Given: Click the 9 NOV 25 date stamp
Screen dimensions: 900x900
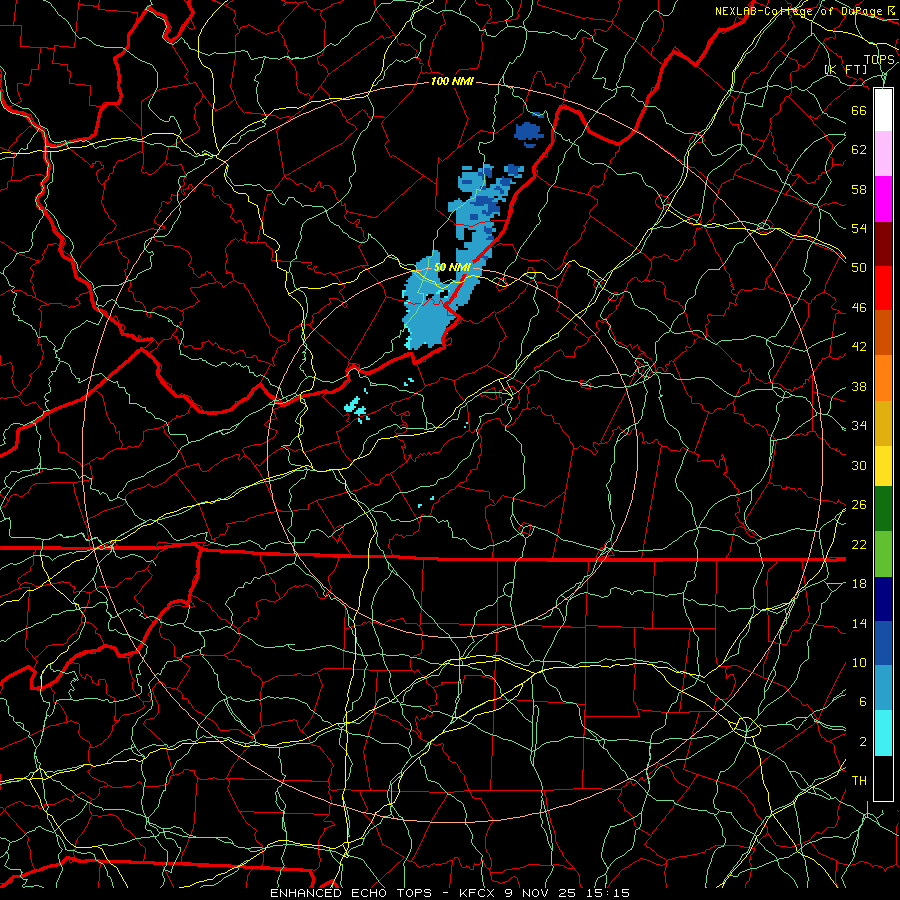Looking at the screenshot, I should click(x=542, y=893).
